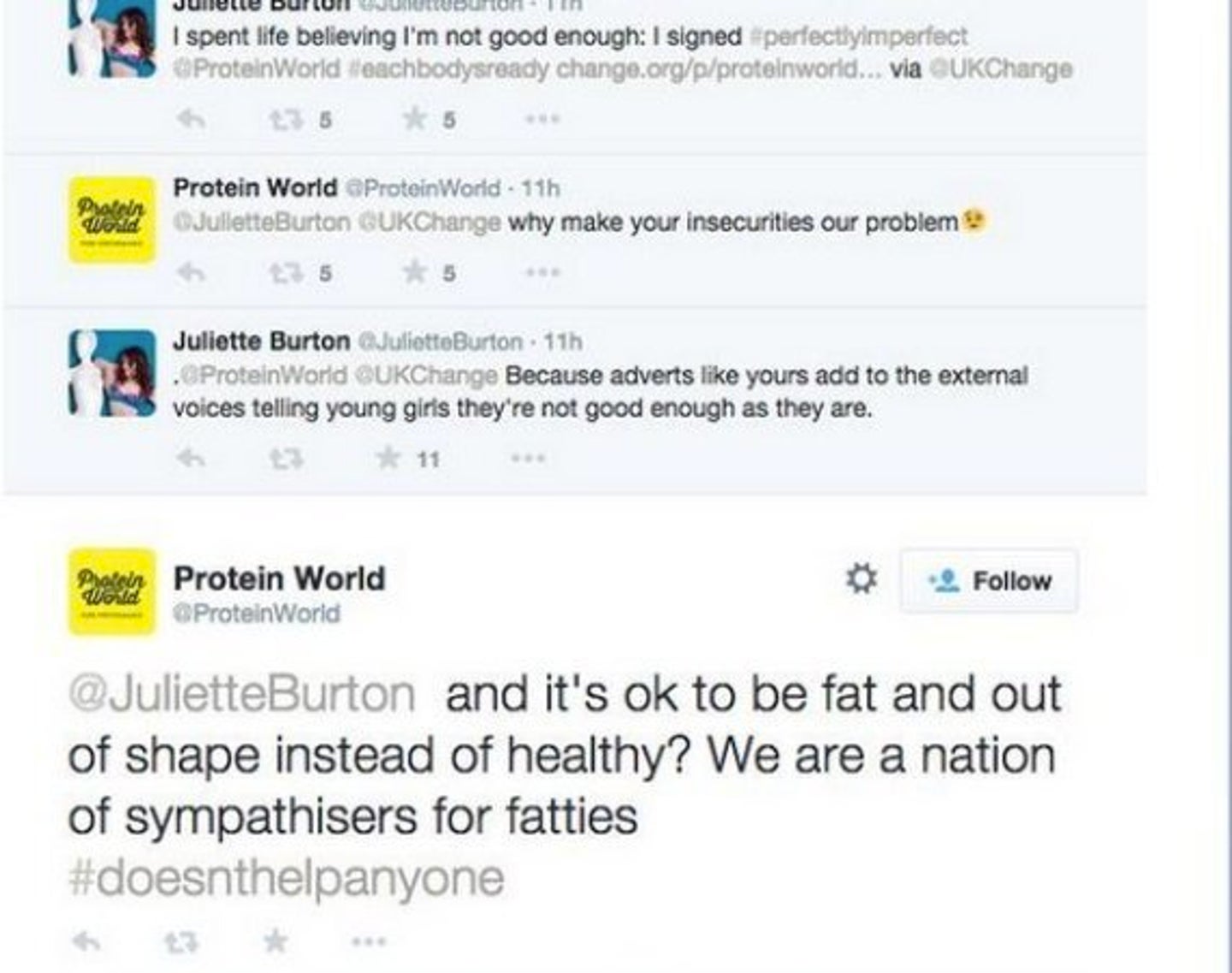Open gear settings menu beside Follow
Image resolution: width=1232 pixels, height=973 pixels.
[861, 579]
